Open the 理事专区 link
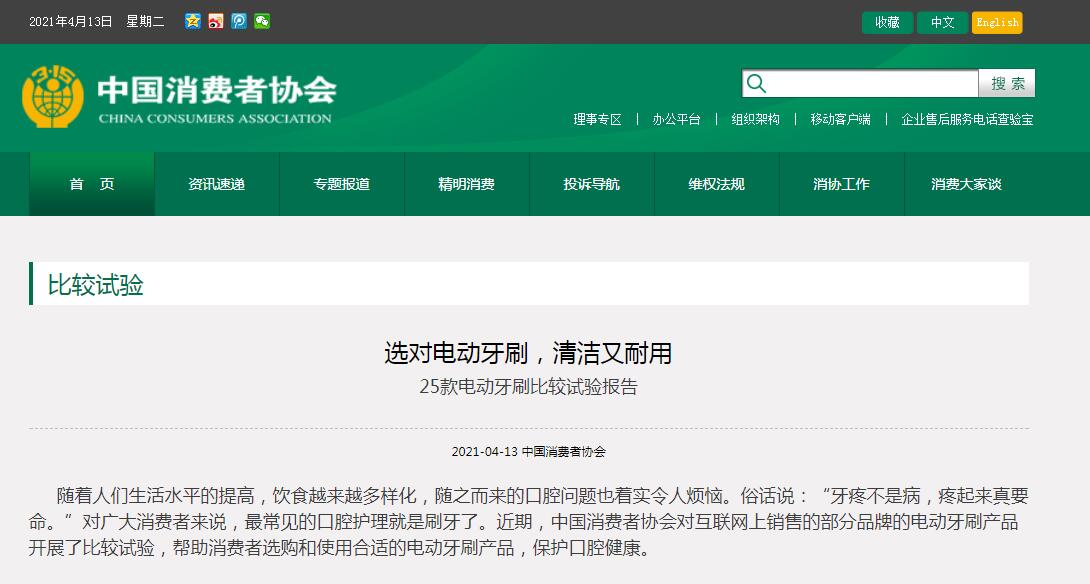Image resolution: width=1090 pixels, height=584 pixels. click(597, 120)
